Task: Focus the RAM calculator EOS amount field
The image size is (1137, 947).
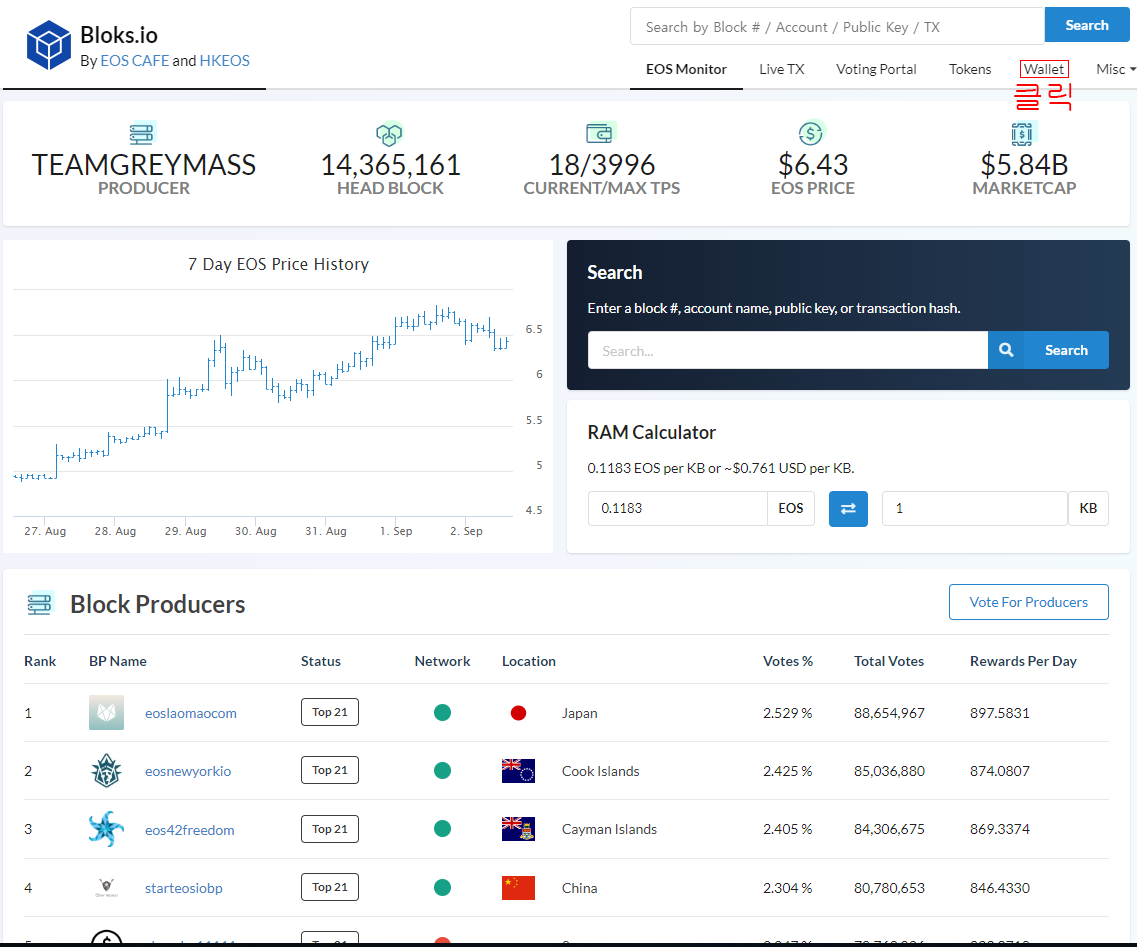Action: 677,508
